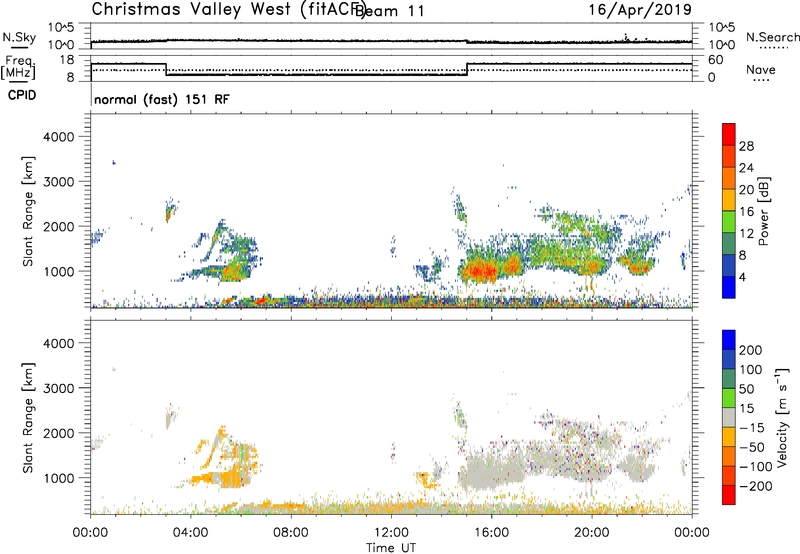
Task: Pick the red top segment of Power colorbar
Action: (x=729, y=134)
